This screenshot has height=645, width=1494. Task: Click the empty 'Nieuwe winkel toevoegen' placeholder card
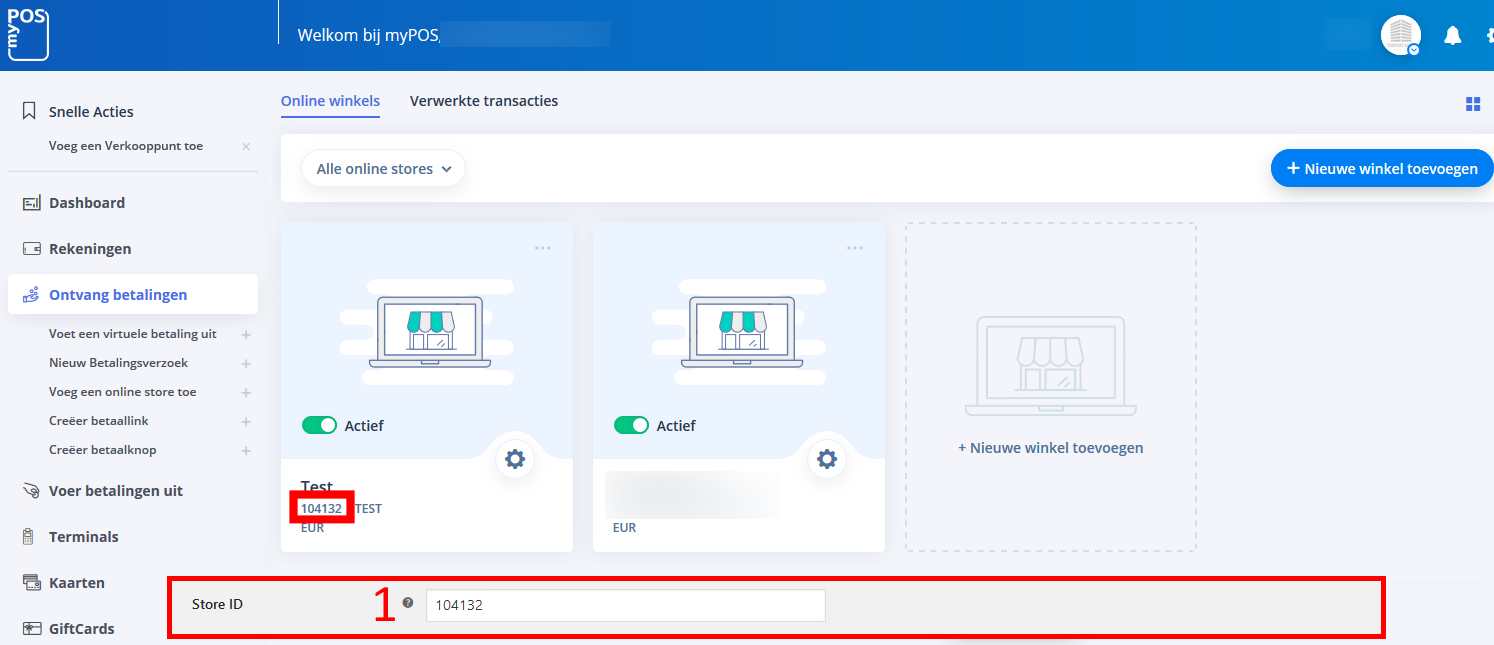tap(1050, 387)
